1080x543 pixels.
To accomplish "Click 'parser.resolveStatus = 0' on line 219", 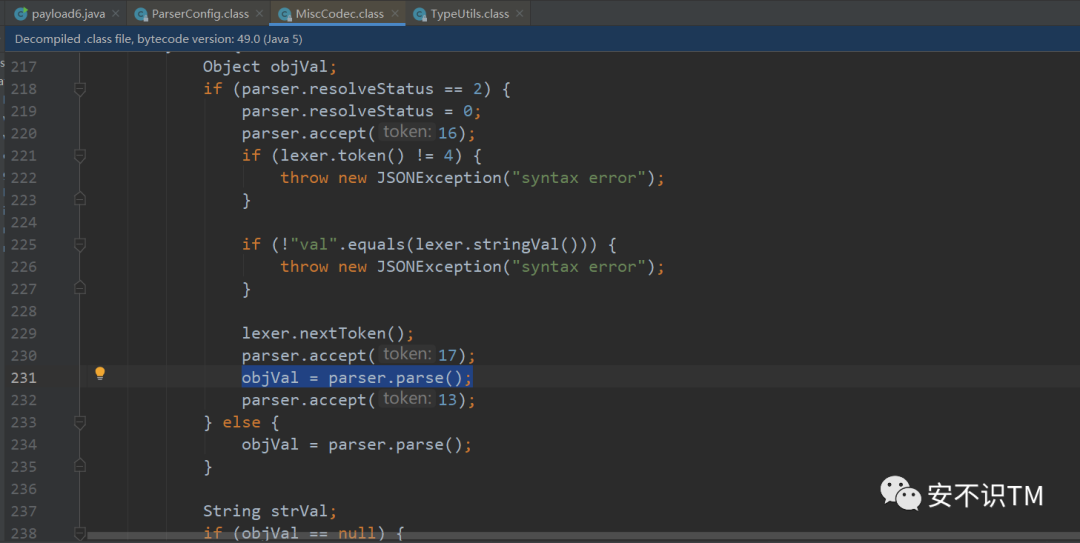I will [357, 111].
